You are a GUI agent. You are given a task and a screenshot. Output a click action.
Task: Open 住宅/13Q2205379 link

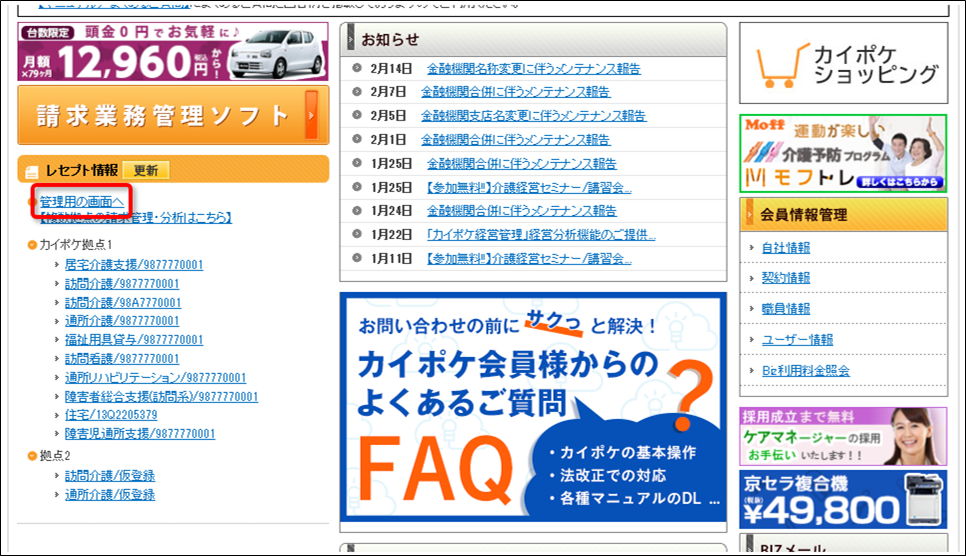coord(111,415)
